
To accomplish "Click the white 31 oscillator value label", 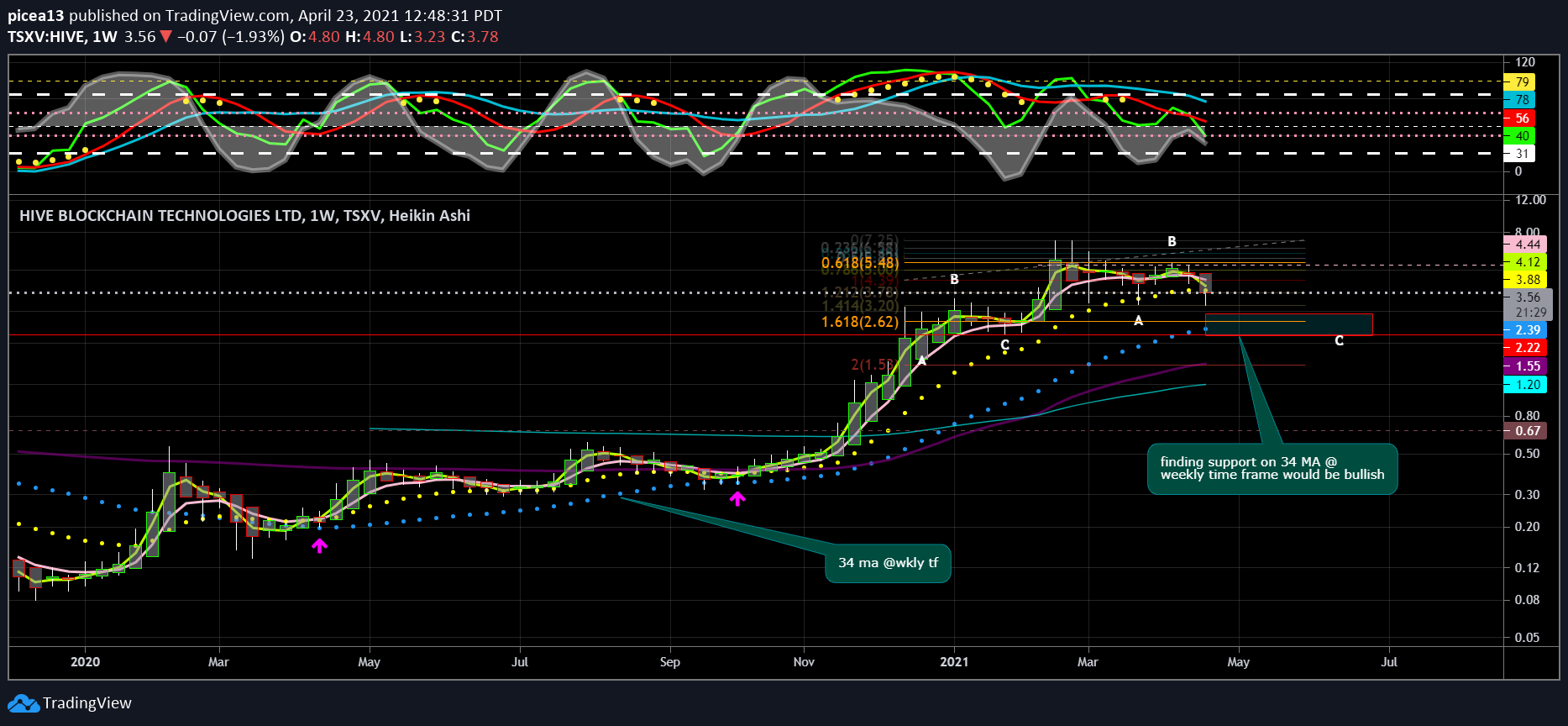I will [x=1519, y=154].
